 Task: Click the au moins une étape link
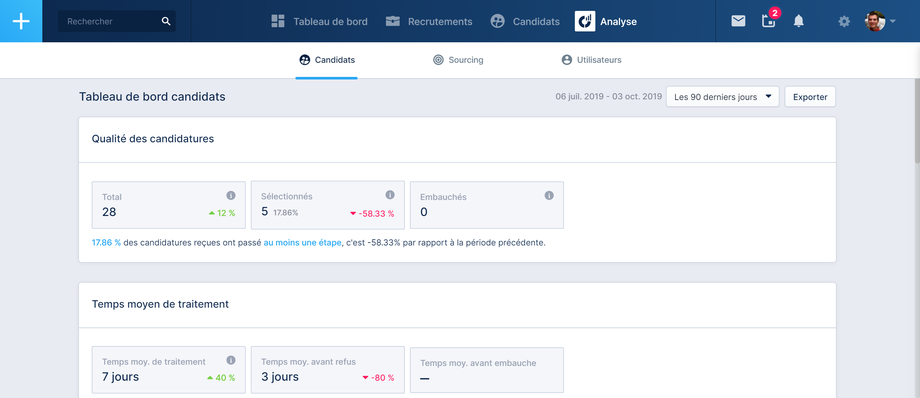click(x=302, y=242)
